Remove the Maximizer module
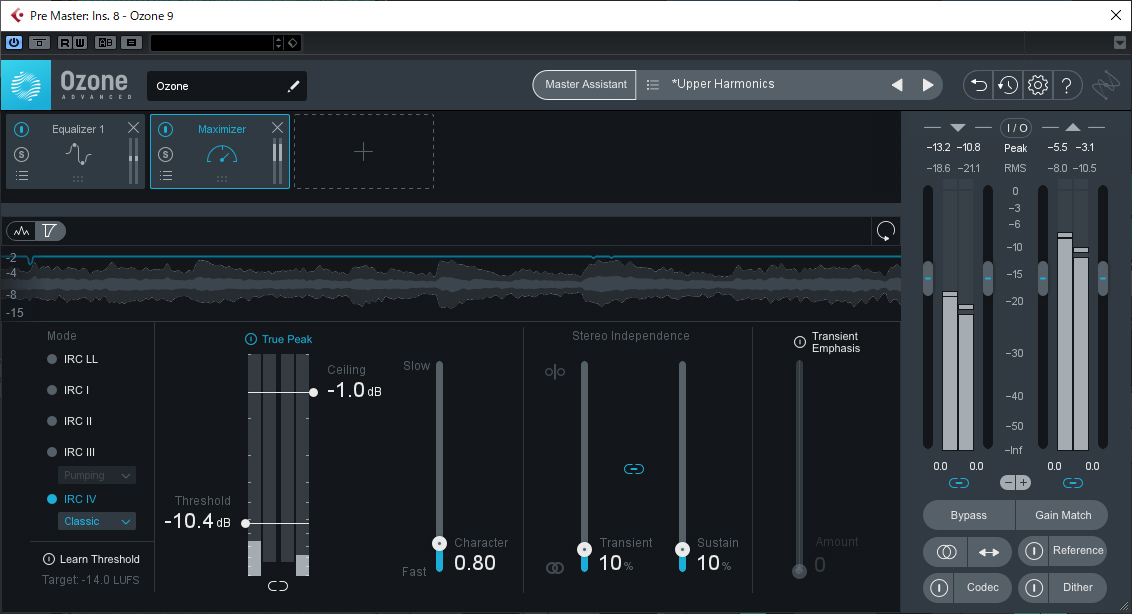Image resolution: width=1132 pixels, height=614 pixels. click(277, 128)
